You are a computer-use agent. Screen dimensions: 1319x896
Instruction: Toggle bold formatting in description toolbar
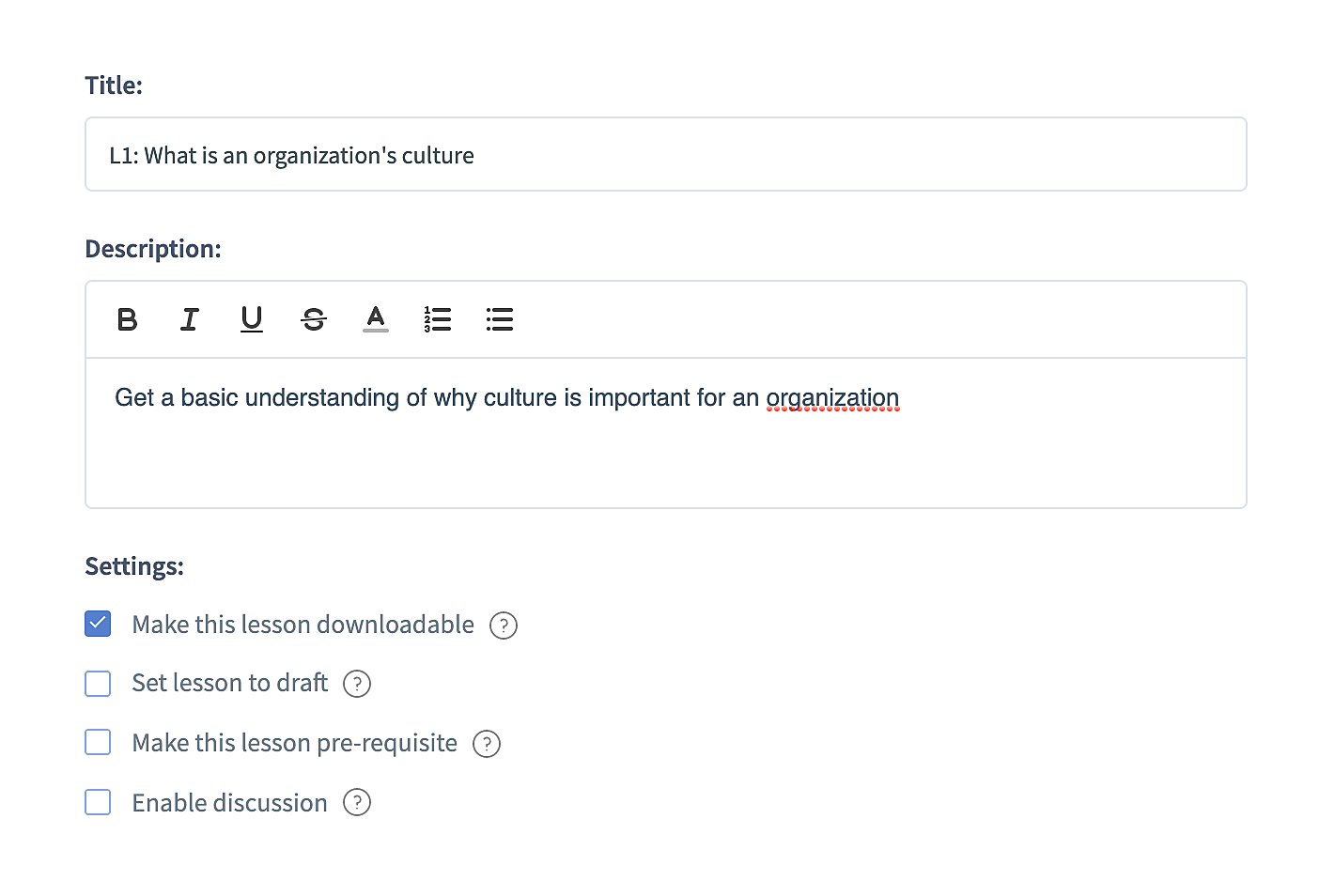(128, 320)
